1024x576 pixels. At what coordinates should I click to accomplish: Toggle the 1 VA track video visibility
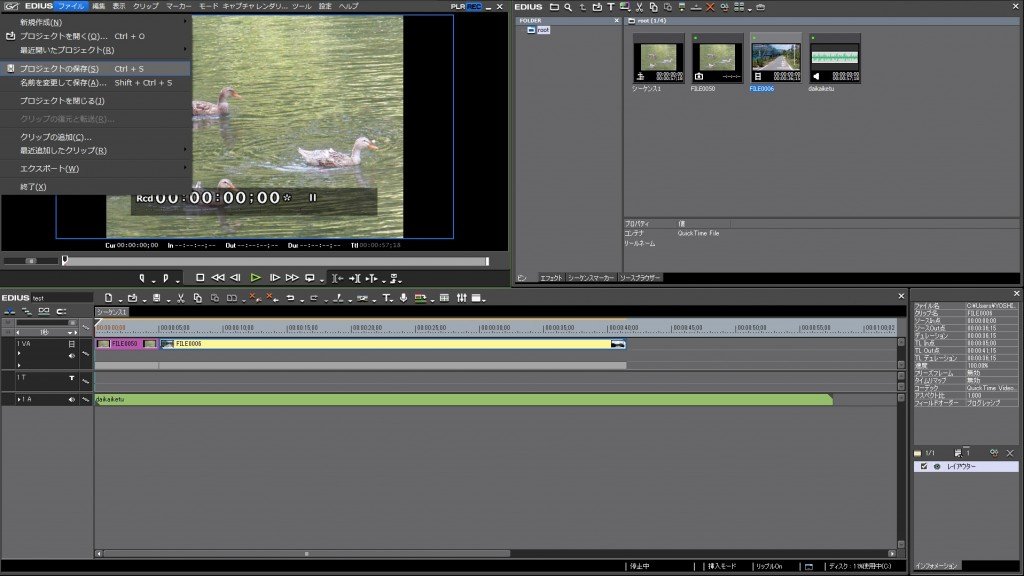[x=72, y=344]
